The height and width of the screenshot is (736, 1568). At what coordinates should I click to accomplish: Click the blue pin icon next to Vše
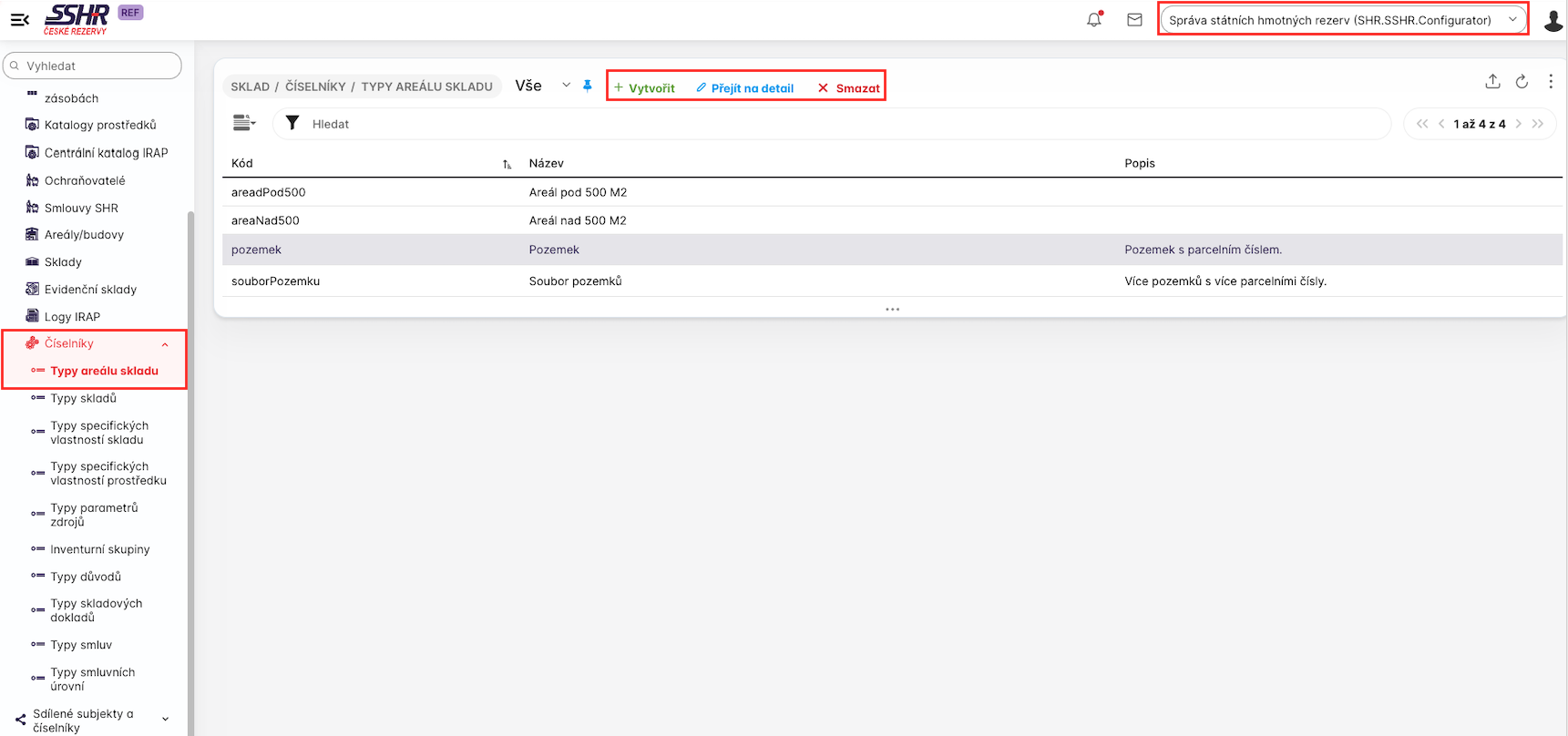pyautogui.click(x=588, y=86)
